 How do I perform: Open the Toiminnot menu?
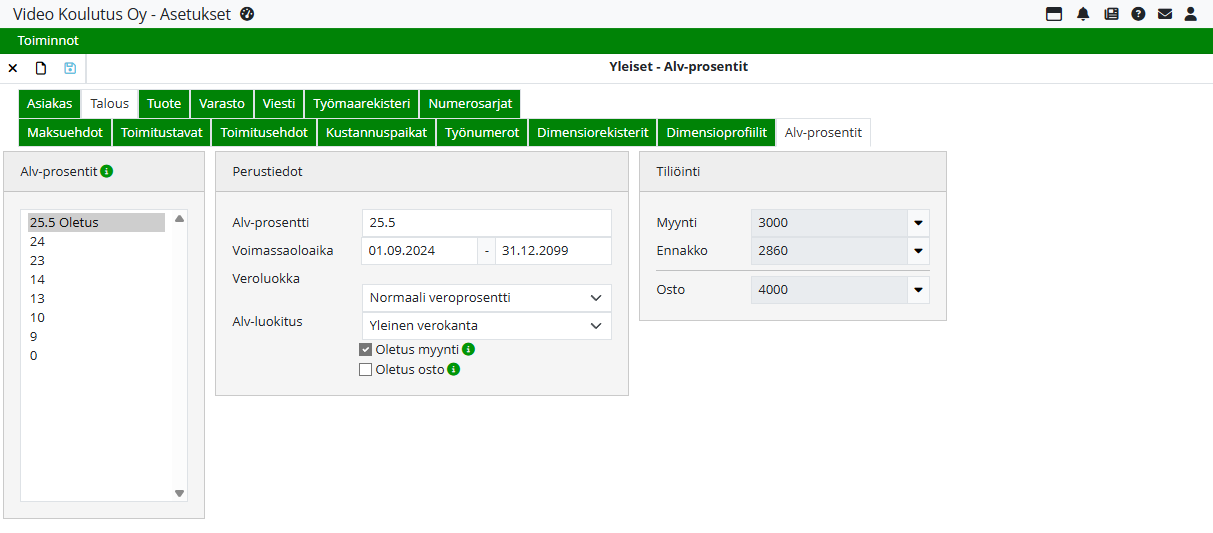click(x=48, y=41)
